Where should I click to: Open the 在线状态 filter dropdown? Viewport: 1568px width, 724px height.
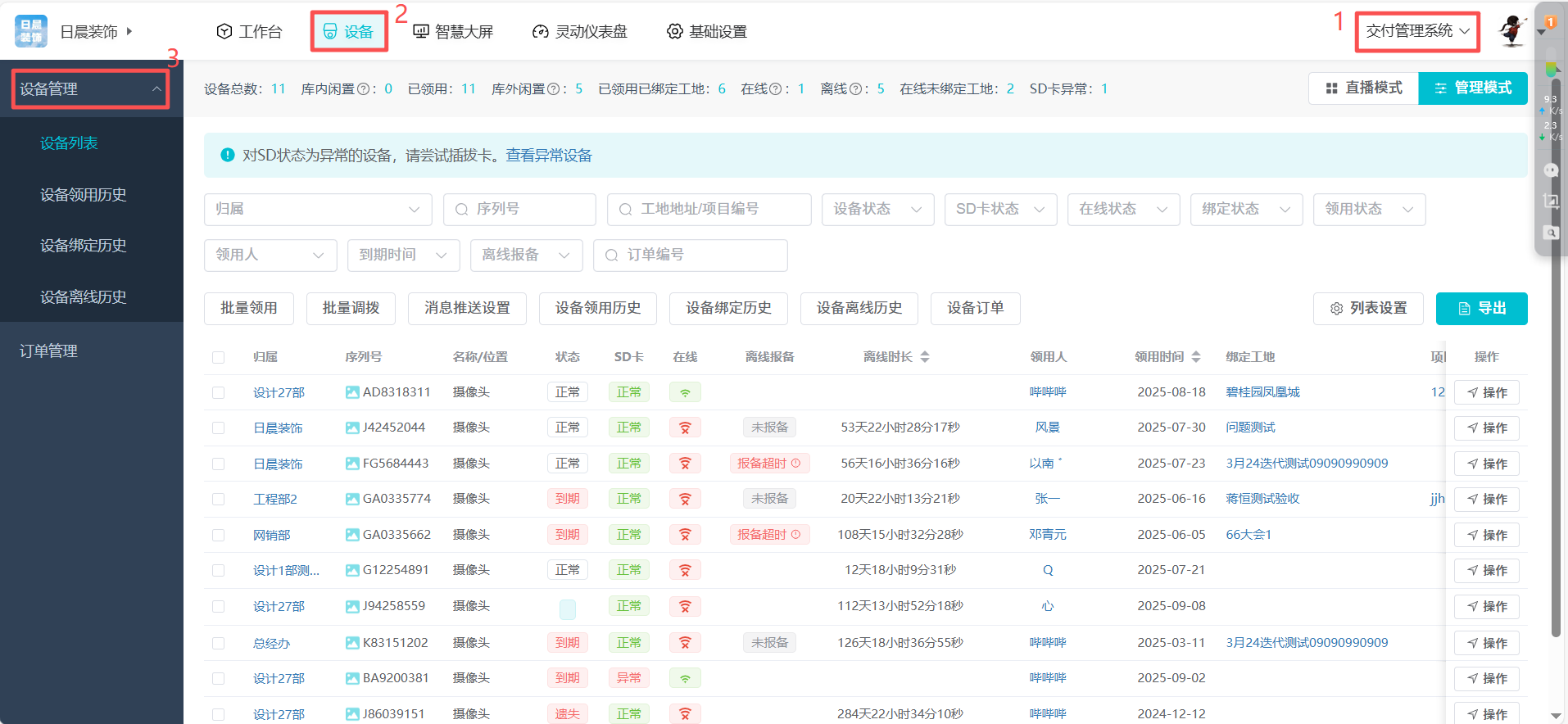[1123, 210]
